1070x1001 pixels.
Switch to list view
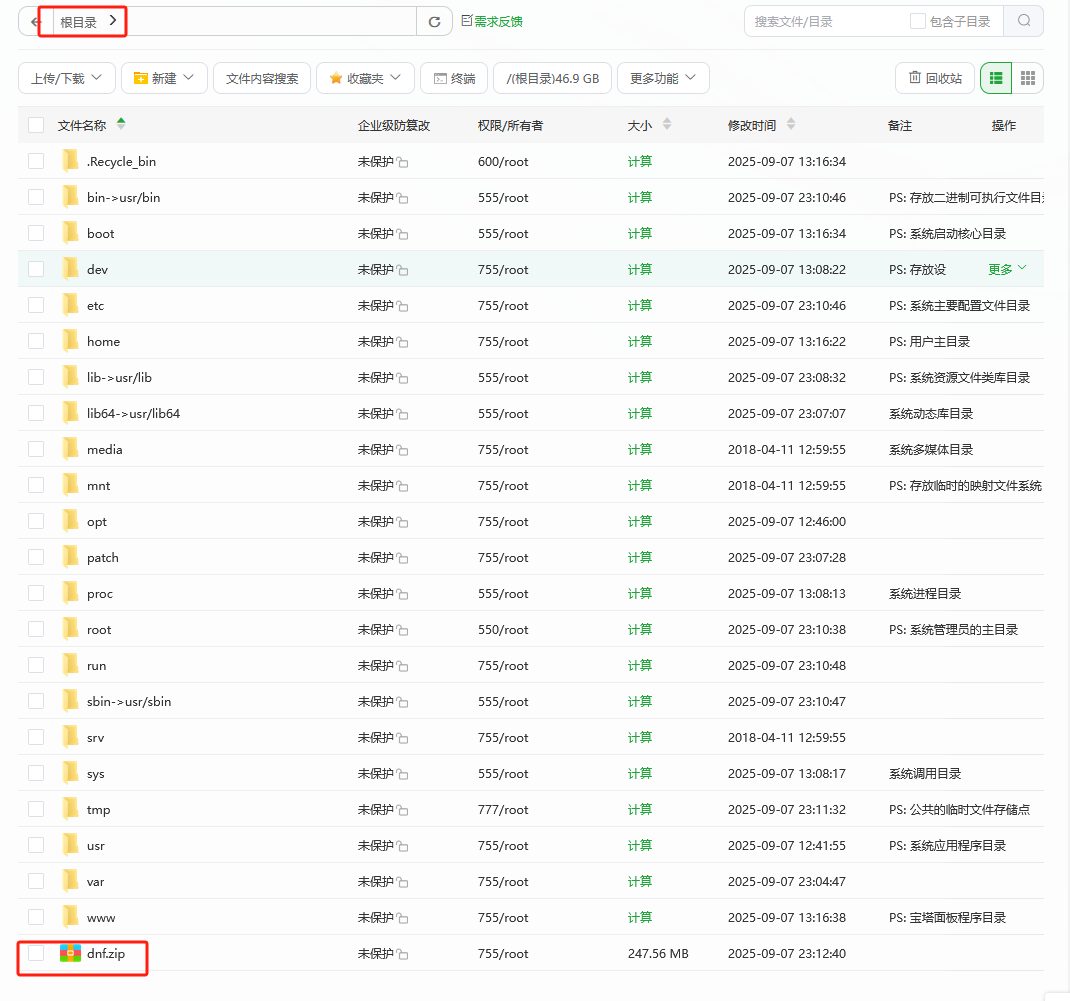(x=996, y=78)
